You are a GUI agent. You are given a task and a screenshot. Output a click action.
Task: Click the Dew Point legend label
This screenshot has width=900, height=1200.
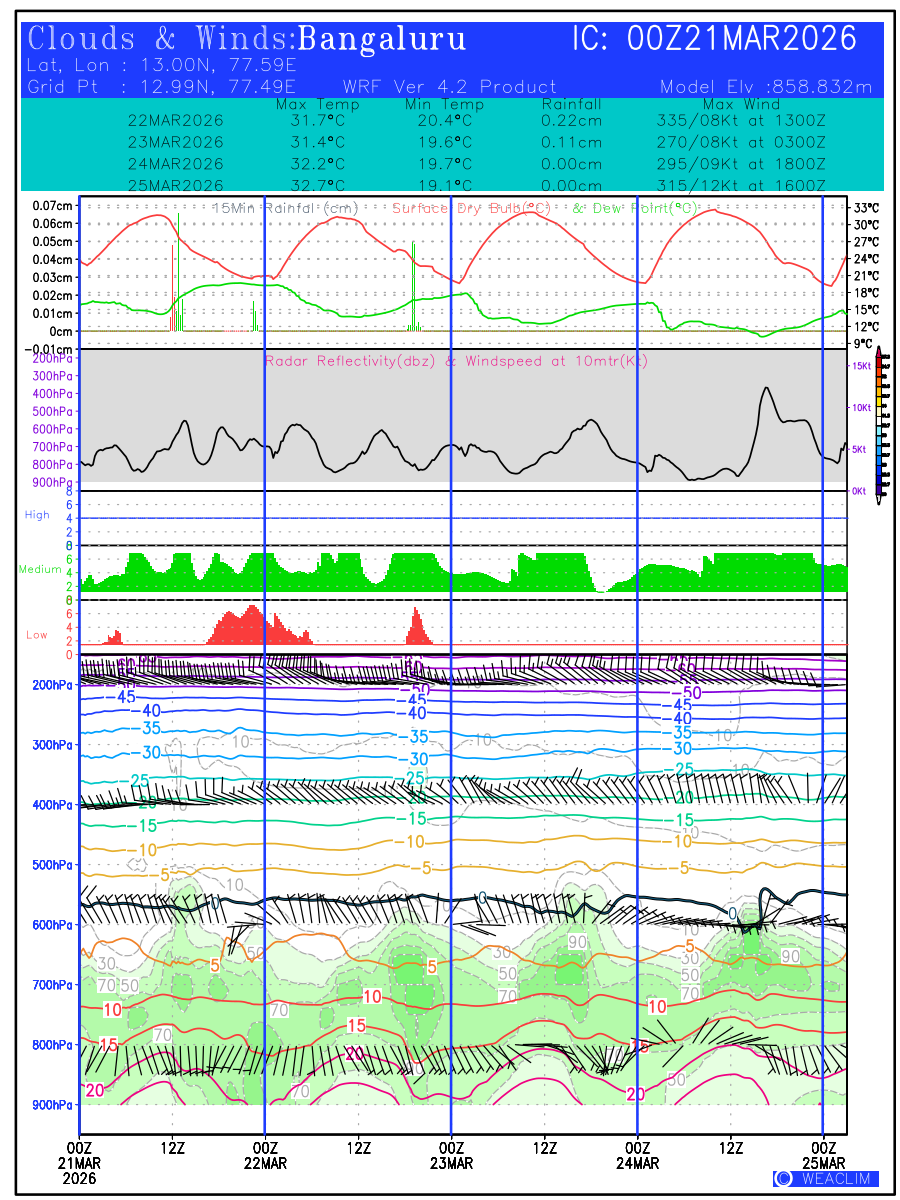[634, 208]
